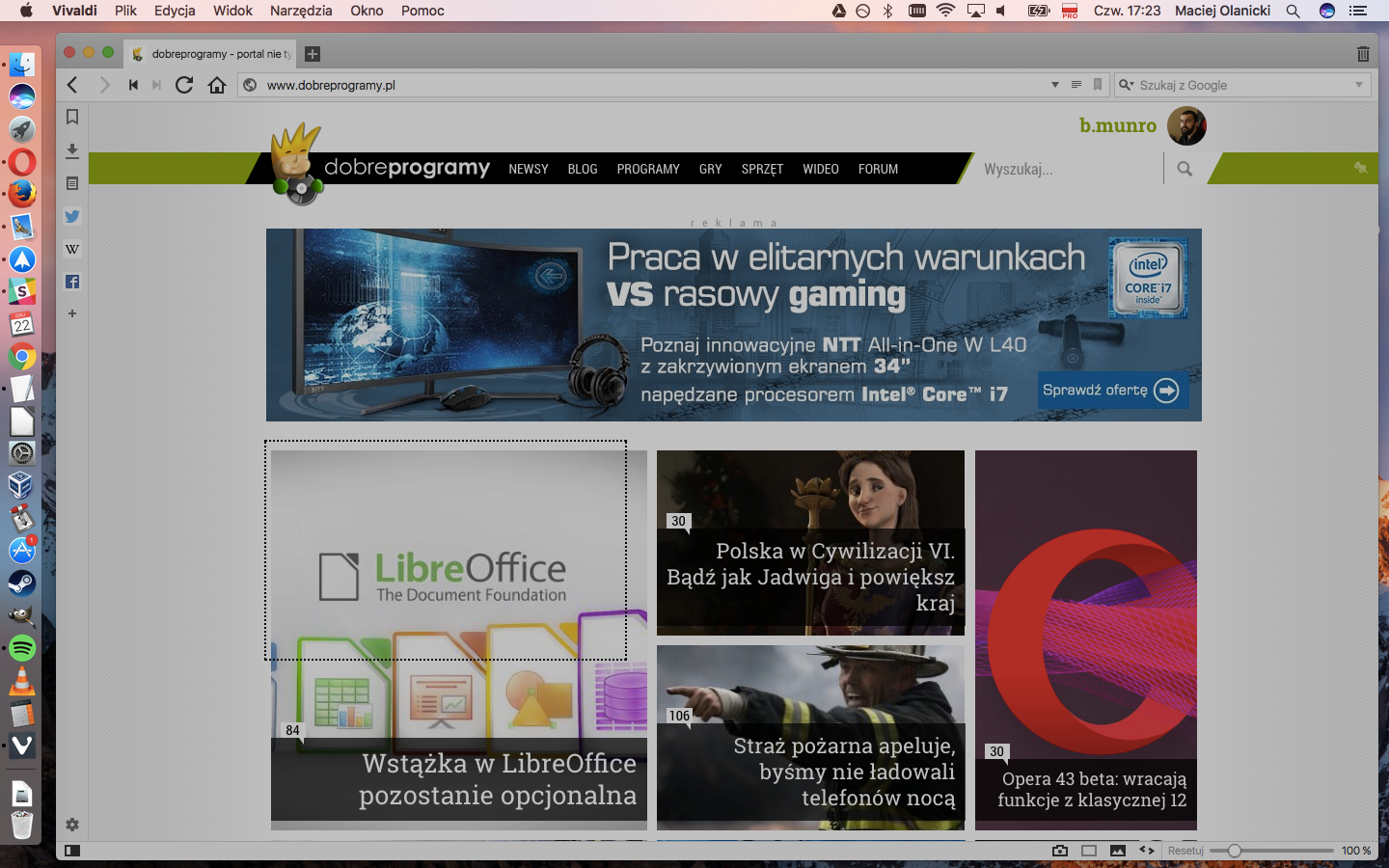Capture page with the camera icon

coord(1060,851)
